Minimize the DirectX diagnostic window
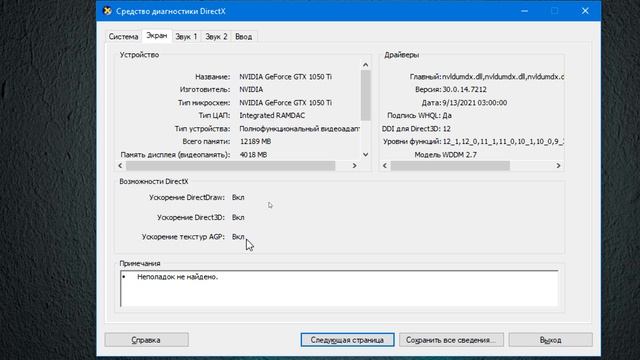This screenshot has width=640, height=360. [524, 11]
